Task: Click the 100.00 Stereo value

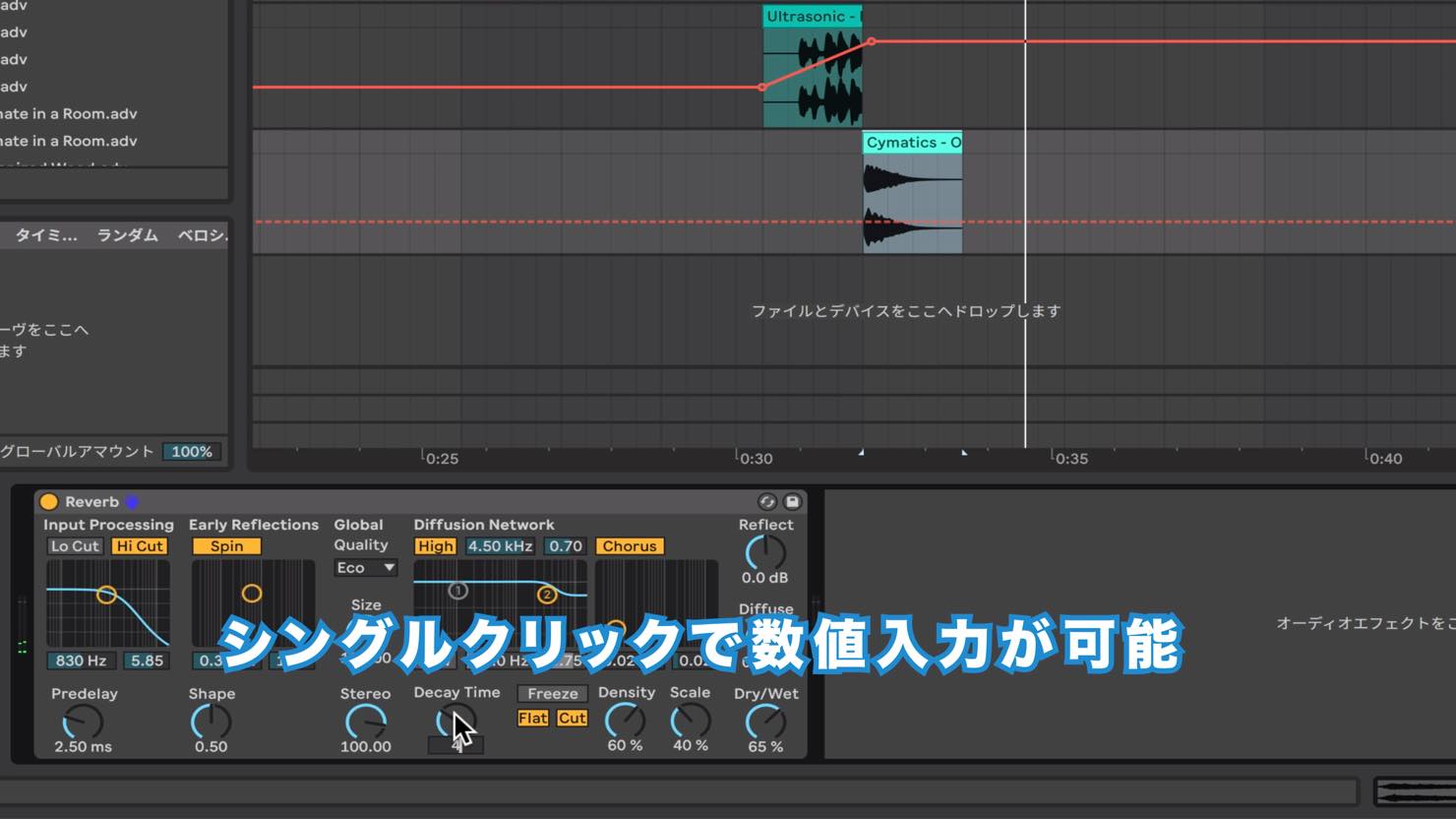Action: (365, 747)
